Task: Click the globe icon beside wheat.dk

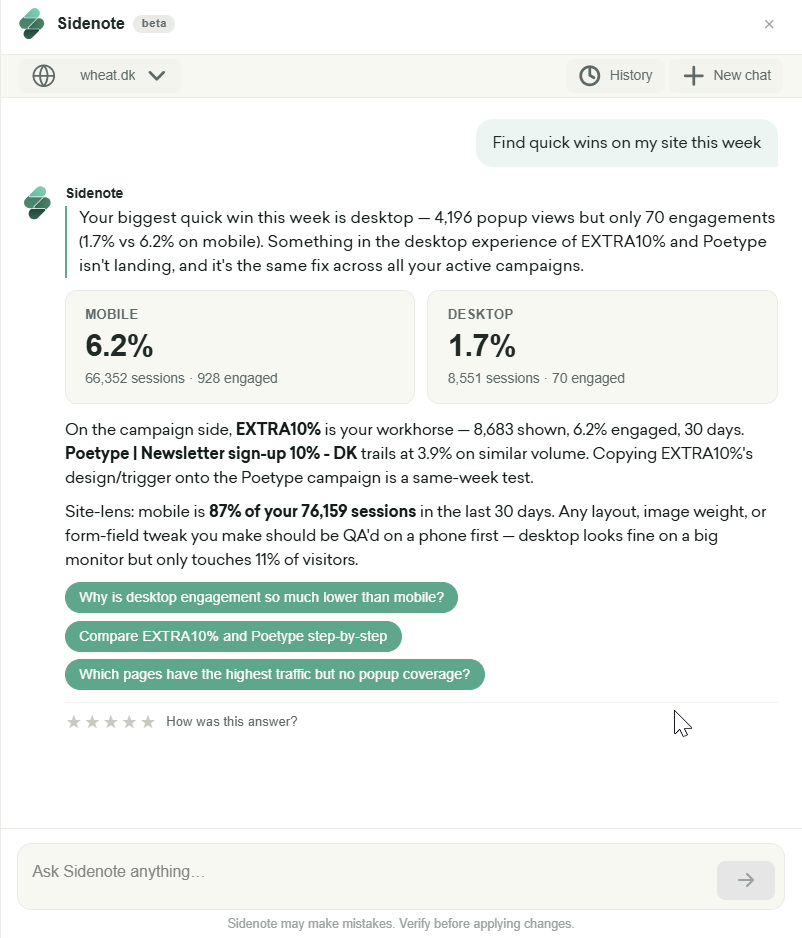Action: (x=44, y=76)
